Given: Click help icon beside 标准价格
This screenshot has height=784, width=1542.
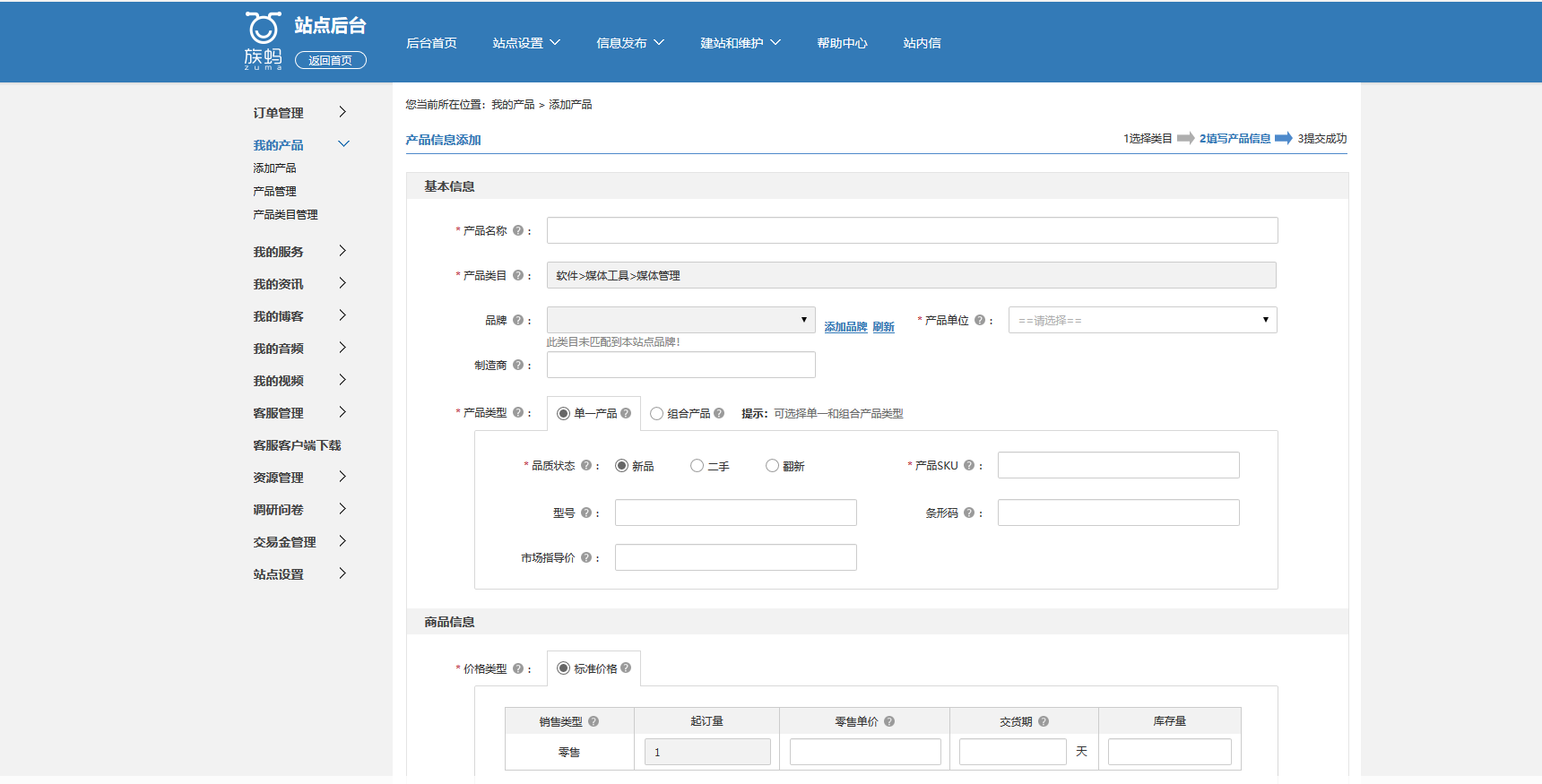Looking at the screenshot, I should (626, 668).
